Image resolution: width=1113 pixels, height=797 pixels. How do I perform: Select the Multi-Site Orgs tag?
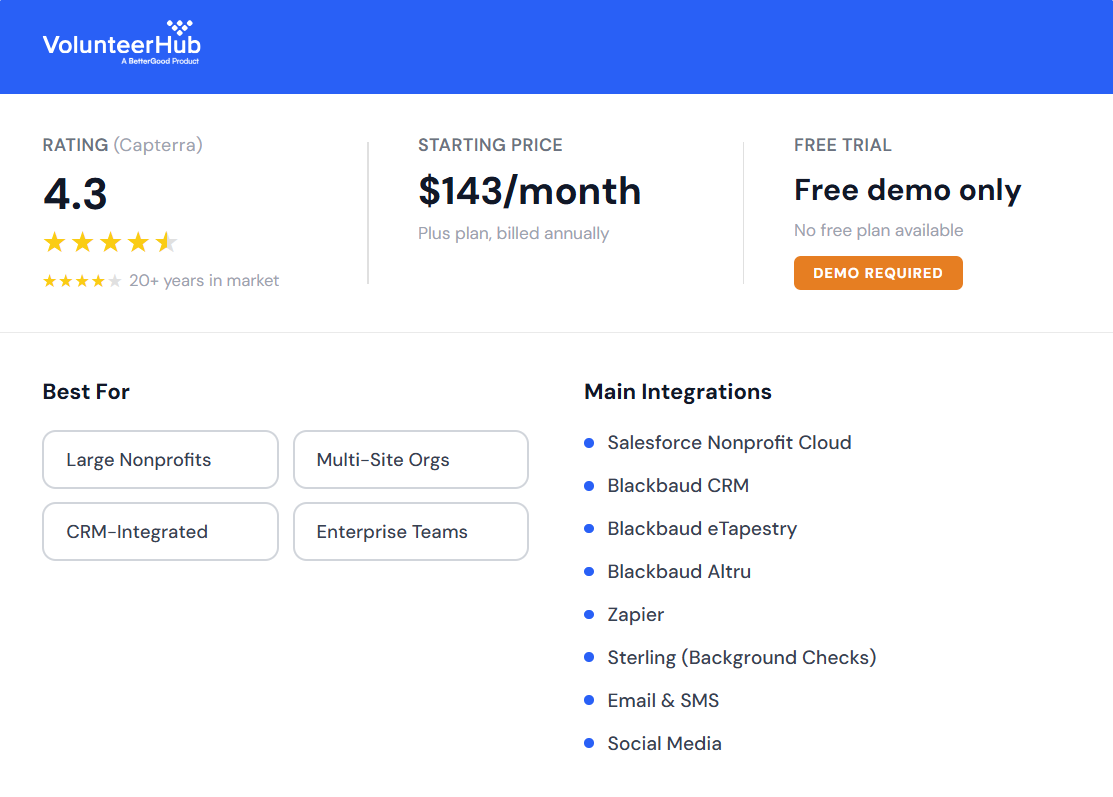tap(410, 459)
